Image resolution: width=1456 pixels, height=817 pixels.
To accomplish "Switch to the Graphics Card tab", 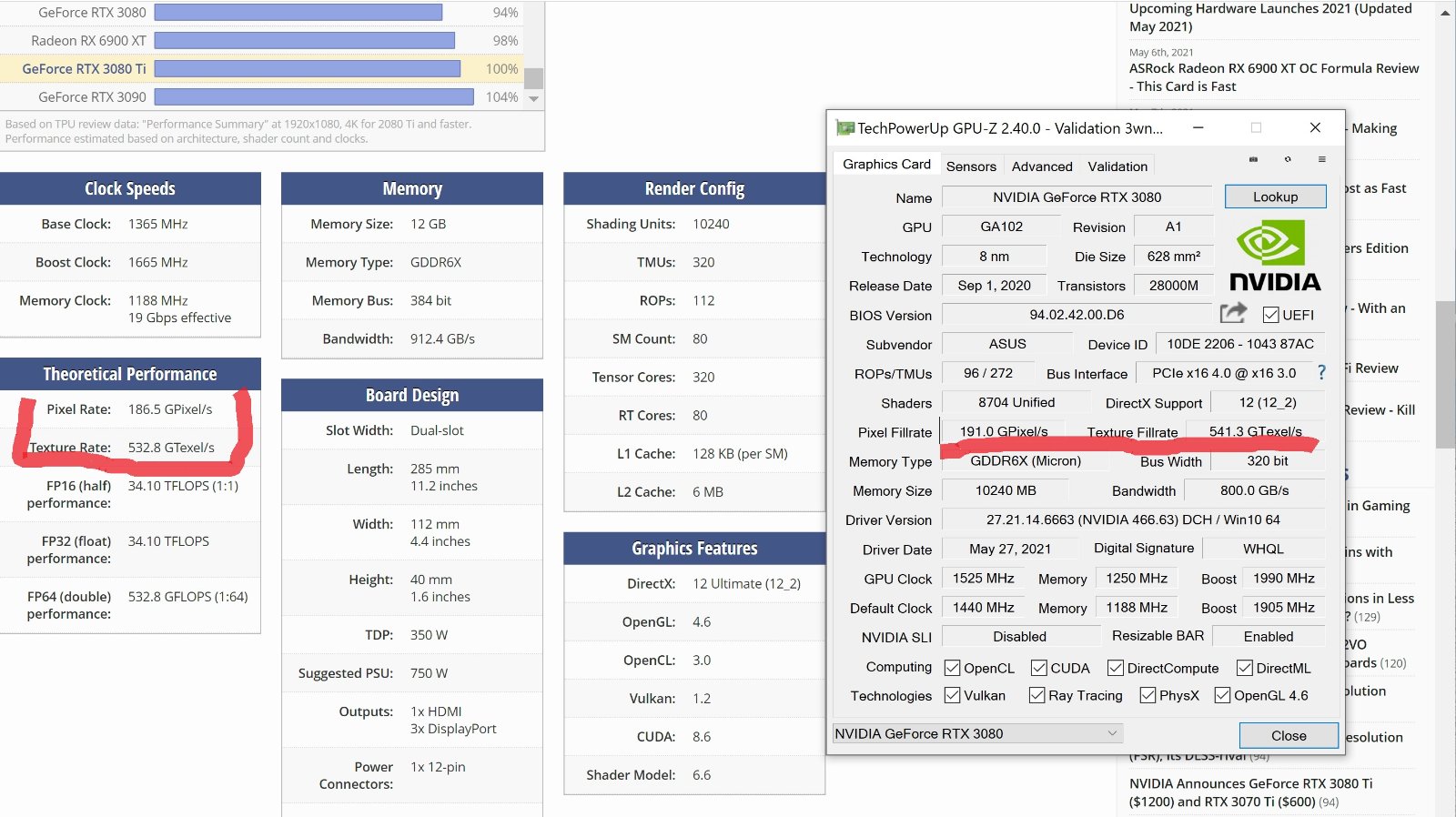I will click(x=886, y=164).
